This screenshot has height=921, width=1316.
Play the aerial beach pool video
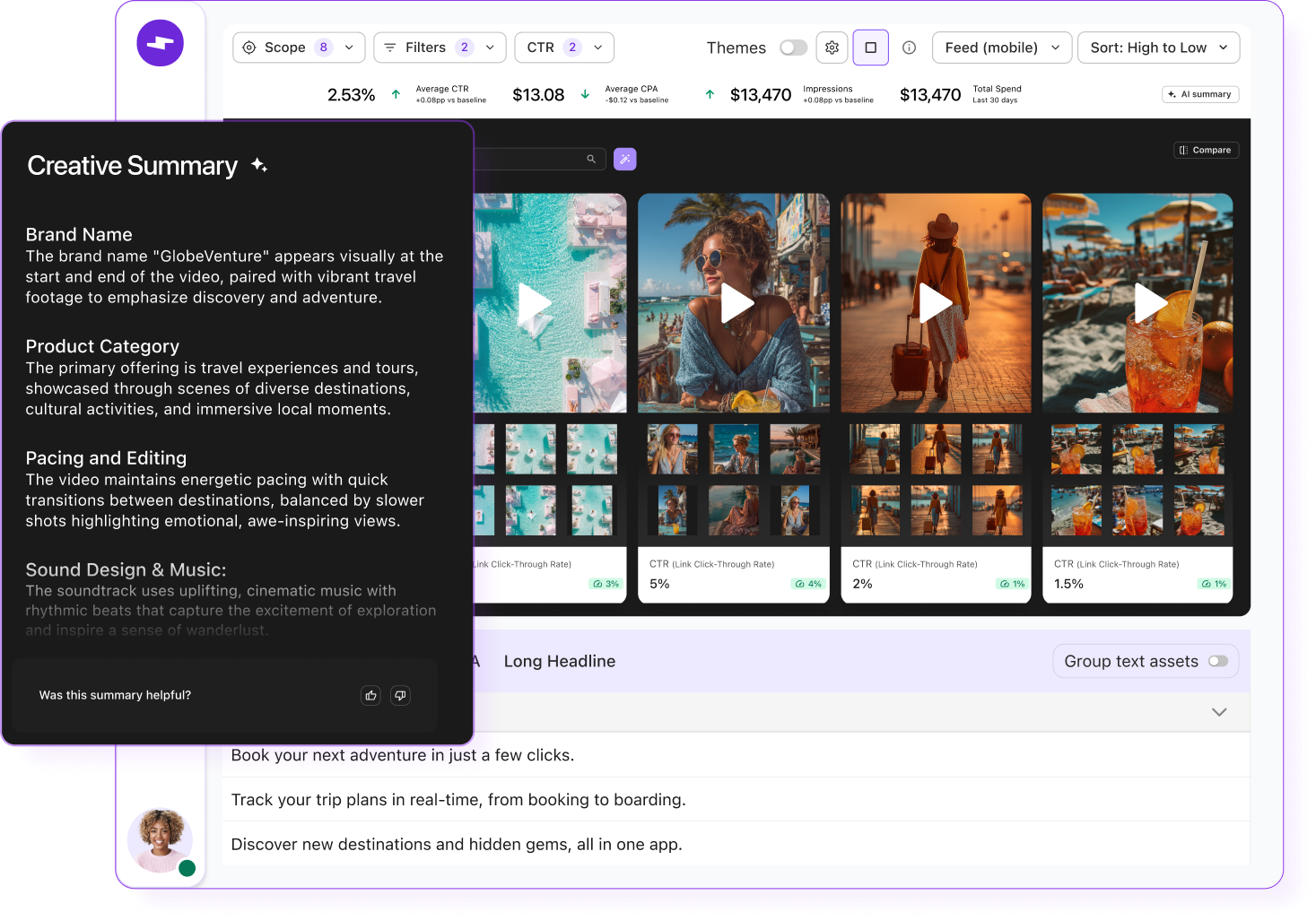pyautogui.click(x=535, y=303)
